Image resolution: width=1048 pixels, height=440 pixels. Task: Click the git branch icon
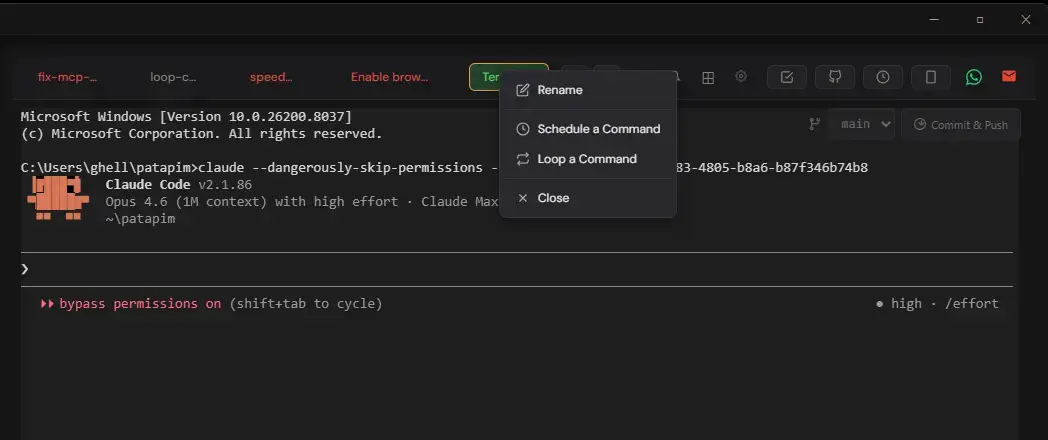tap(814, 124)
